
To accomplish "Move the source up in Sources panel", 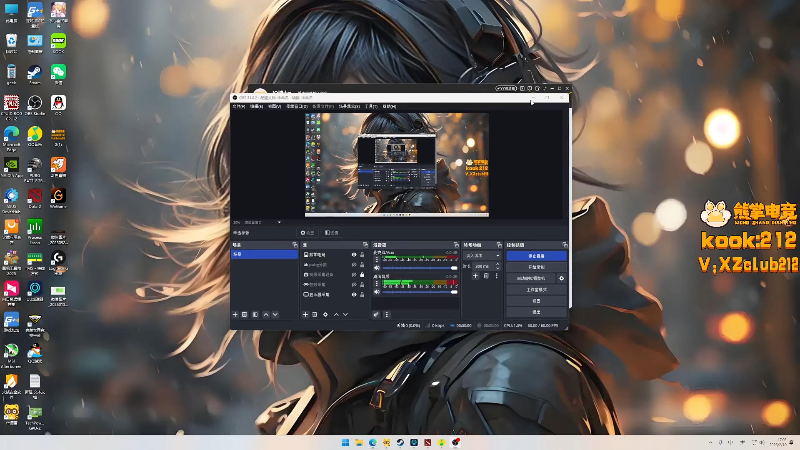I will (x=336, y=315).
